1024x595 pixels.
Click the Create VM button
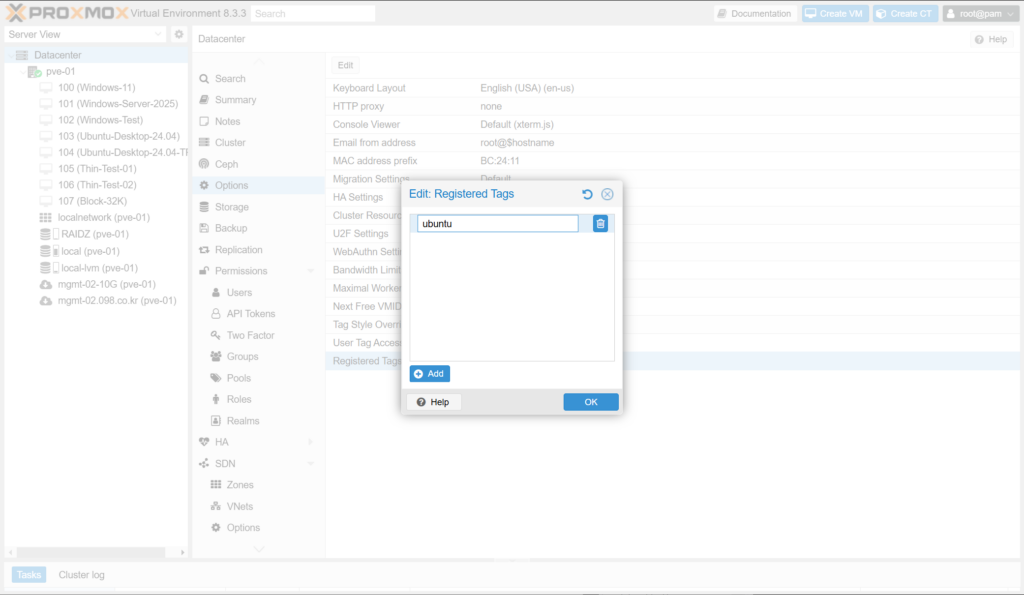833,14
